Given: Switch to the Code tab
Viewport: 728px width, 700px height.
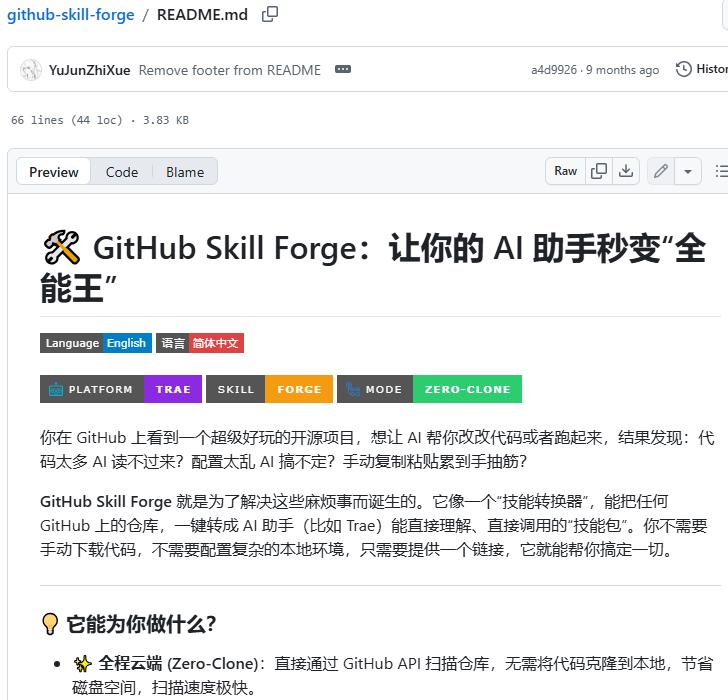Looking at the screenshot, I should [122, 172].
